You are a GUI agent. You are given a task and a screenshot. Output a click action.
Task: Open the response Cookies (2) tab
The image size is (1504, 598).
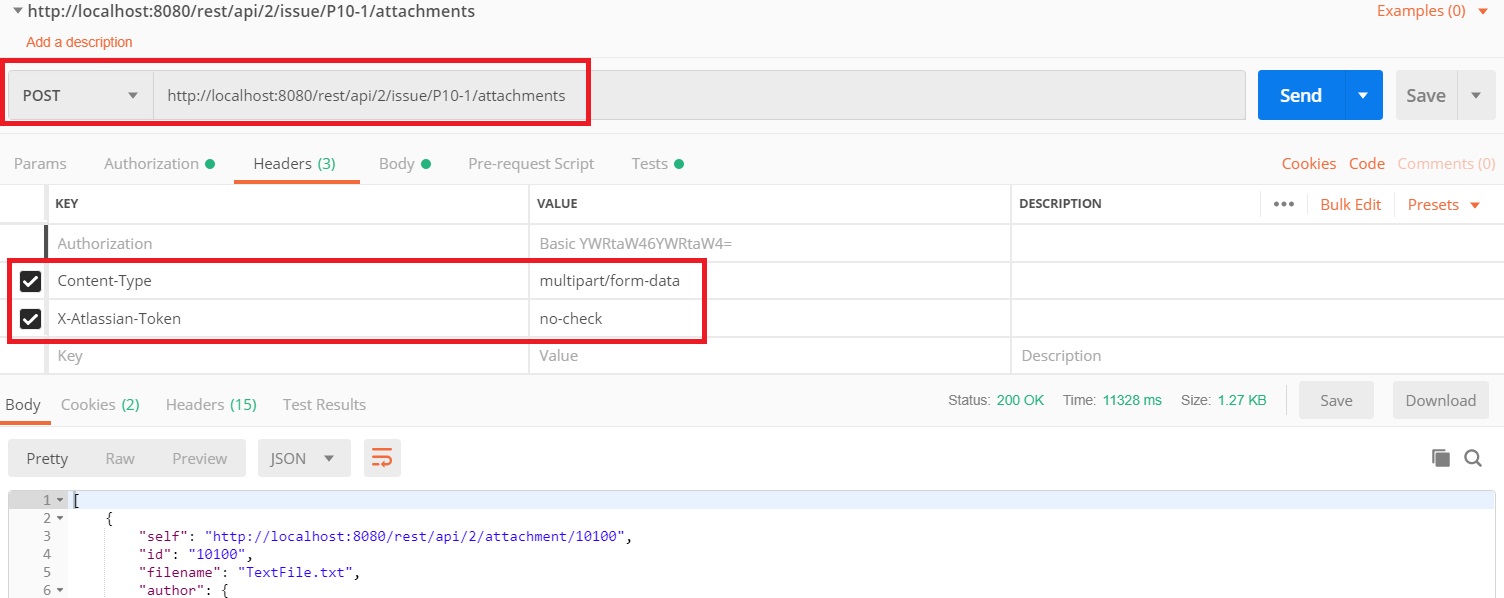point(100,404)
